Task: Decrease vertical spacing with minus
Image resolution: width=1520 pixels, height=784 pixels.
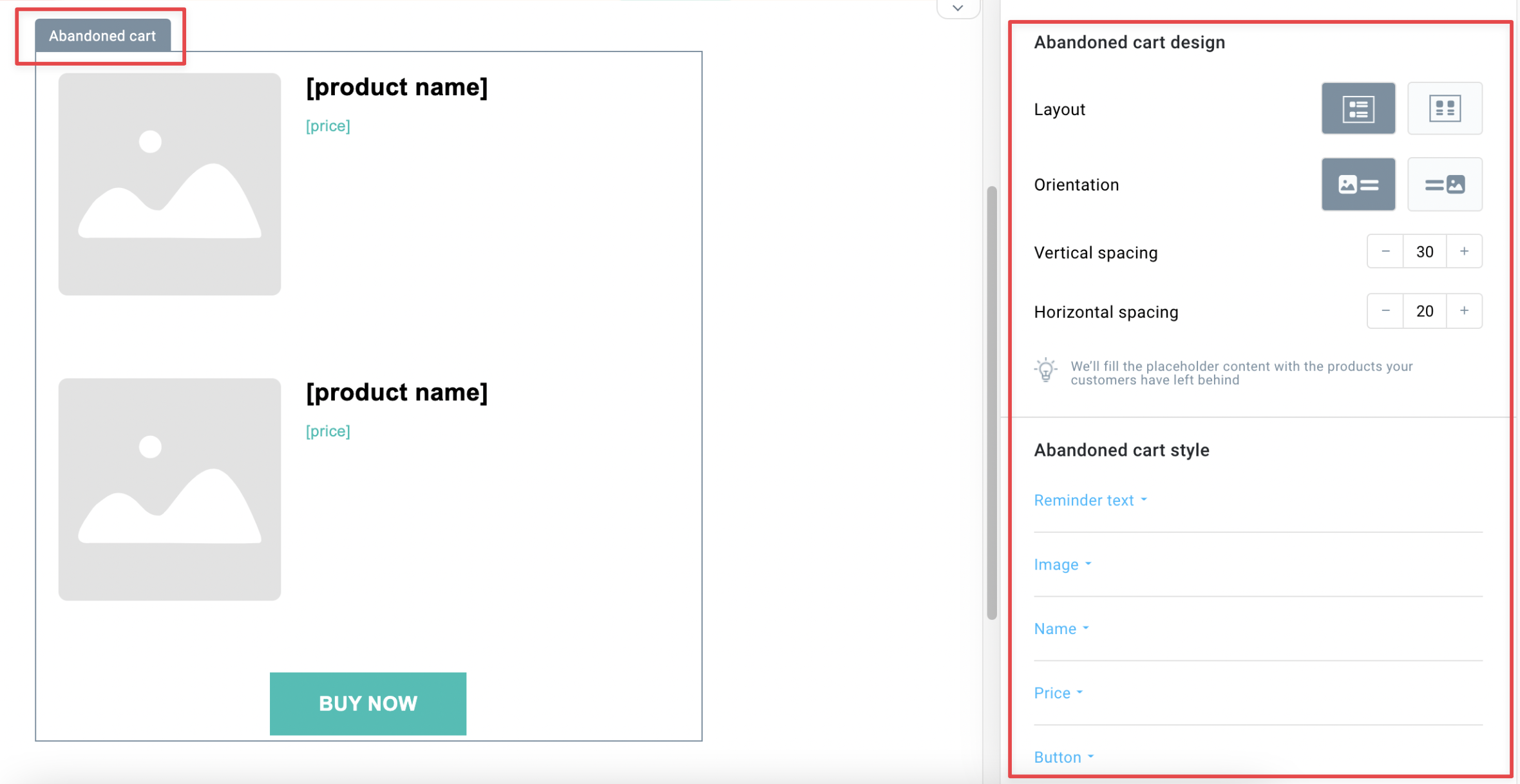Action: [1385, 251]
